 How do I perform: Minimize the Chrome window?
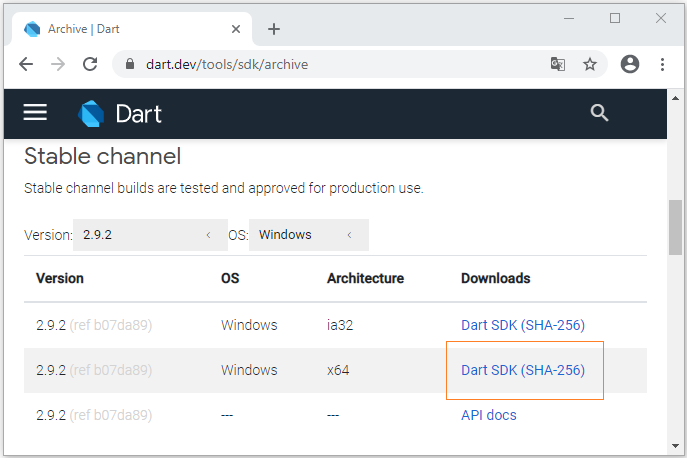(x=569, y=18)
